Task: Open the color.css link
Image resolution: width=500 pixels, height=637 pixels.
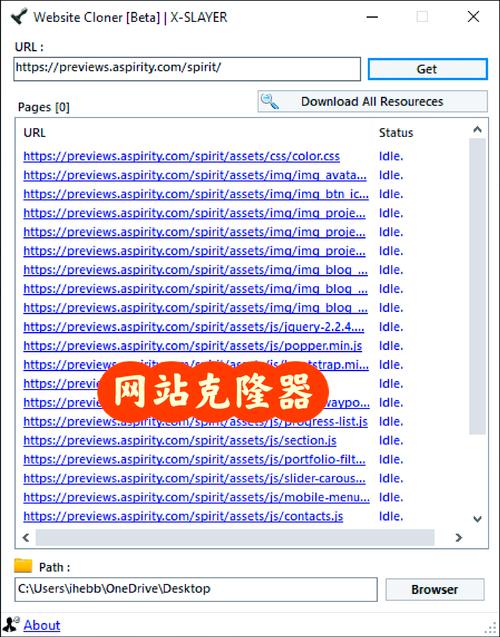Action: 182,156
